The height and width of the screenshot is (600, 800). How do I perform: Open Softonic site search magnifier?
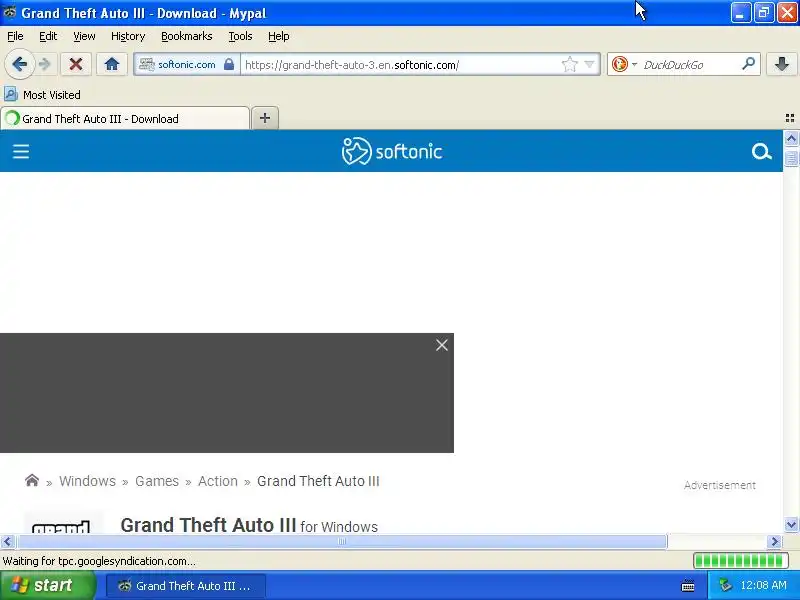pos(761,152)
